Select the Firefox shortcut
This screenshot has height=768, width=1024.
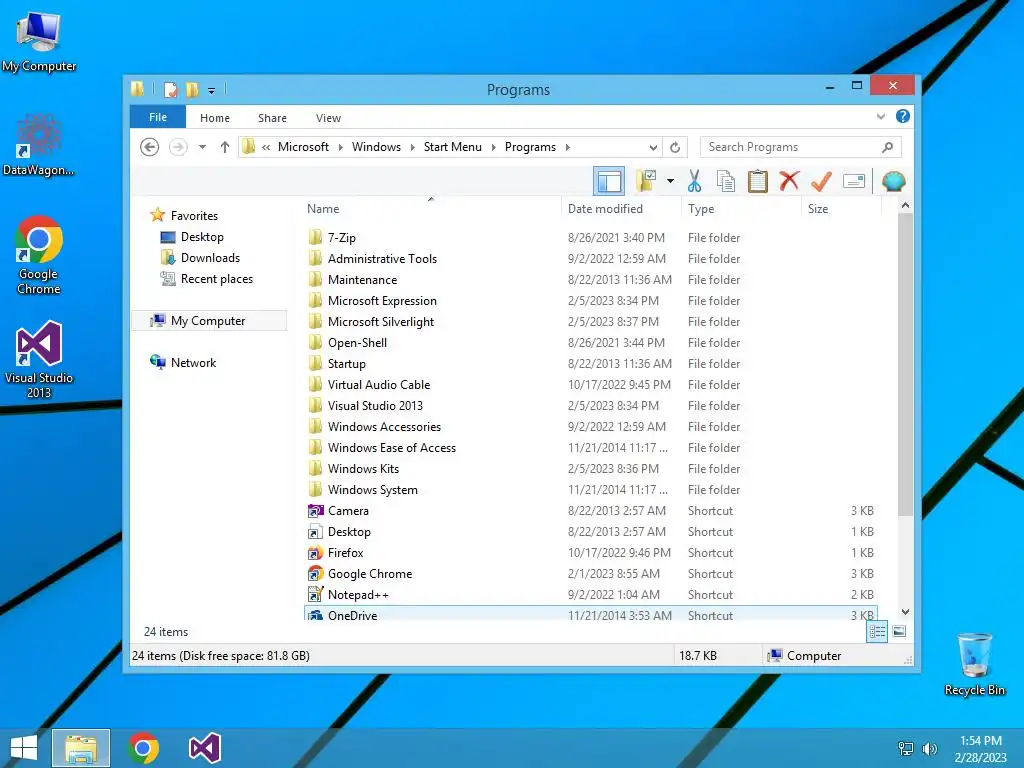coord(592,552)
